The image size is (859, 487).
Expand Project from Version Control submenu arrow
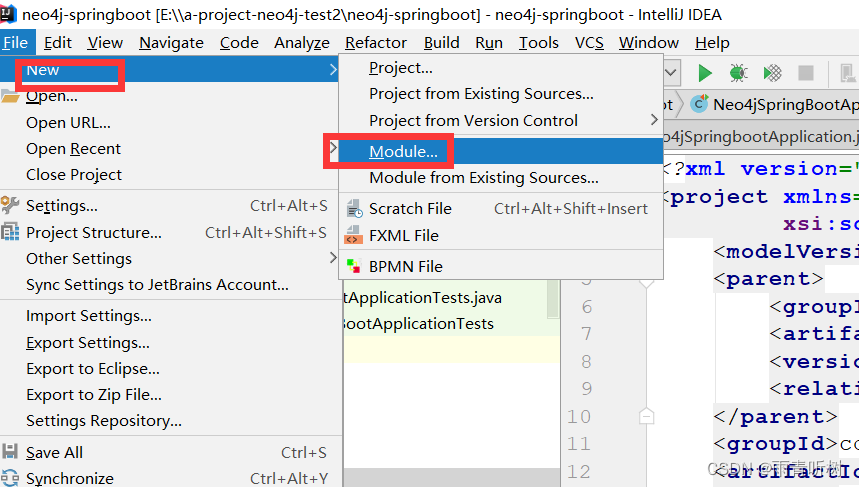(x=654, y=120)
